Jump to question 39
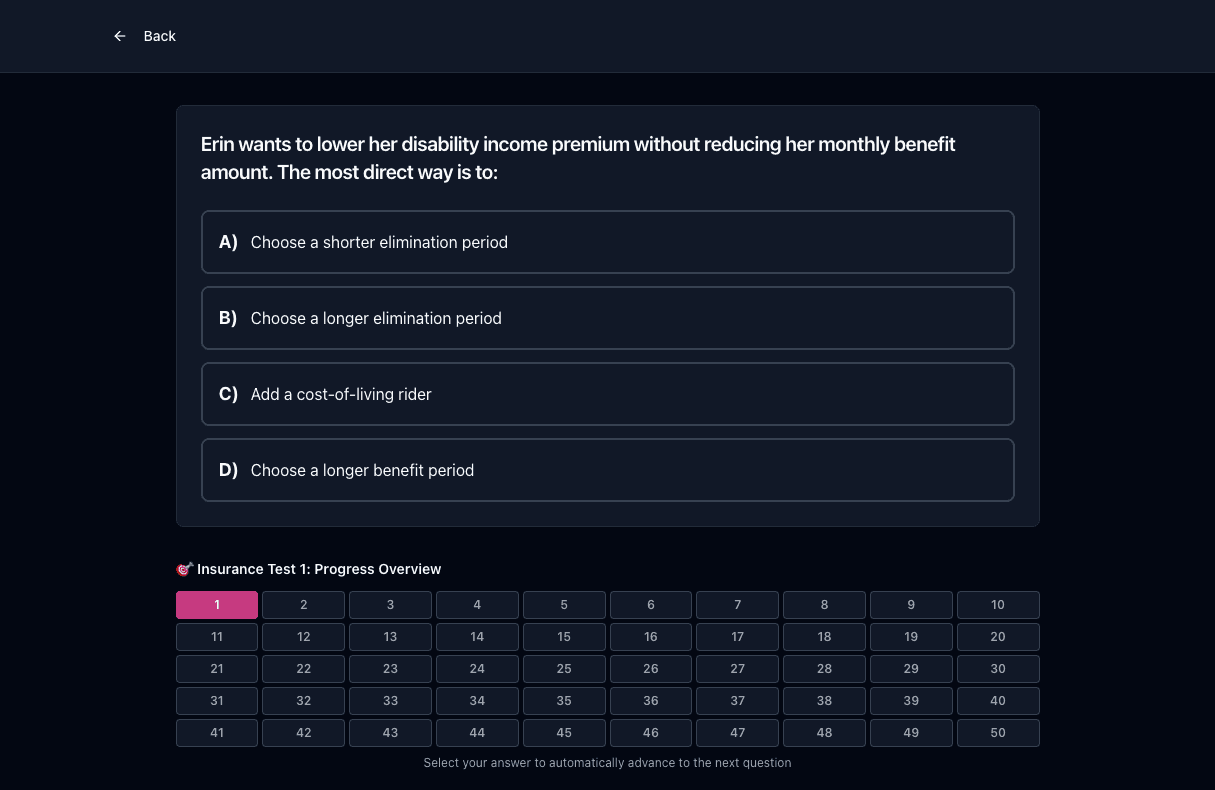 [911, 701]
